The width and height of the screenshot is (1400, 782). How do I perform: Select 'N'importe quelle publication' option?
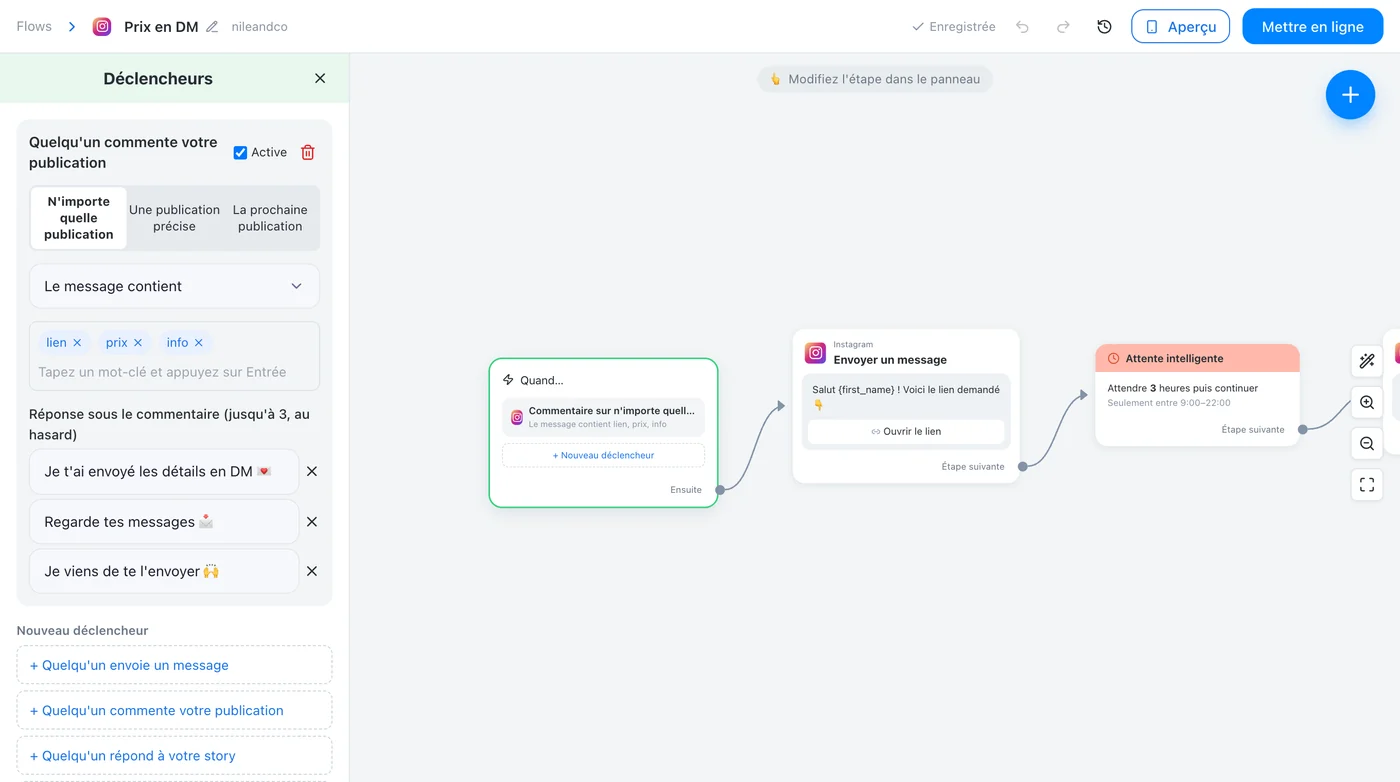point(79,218)
